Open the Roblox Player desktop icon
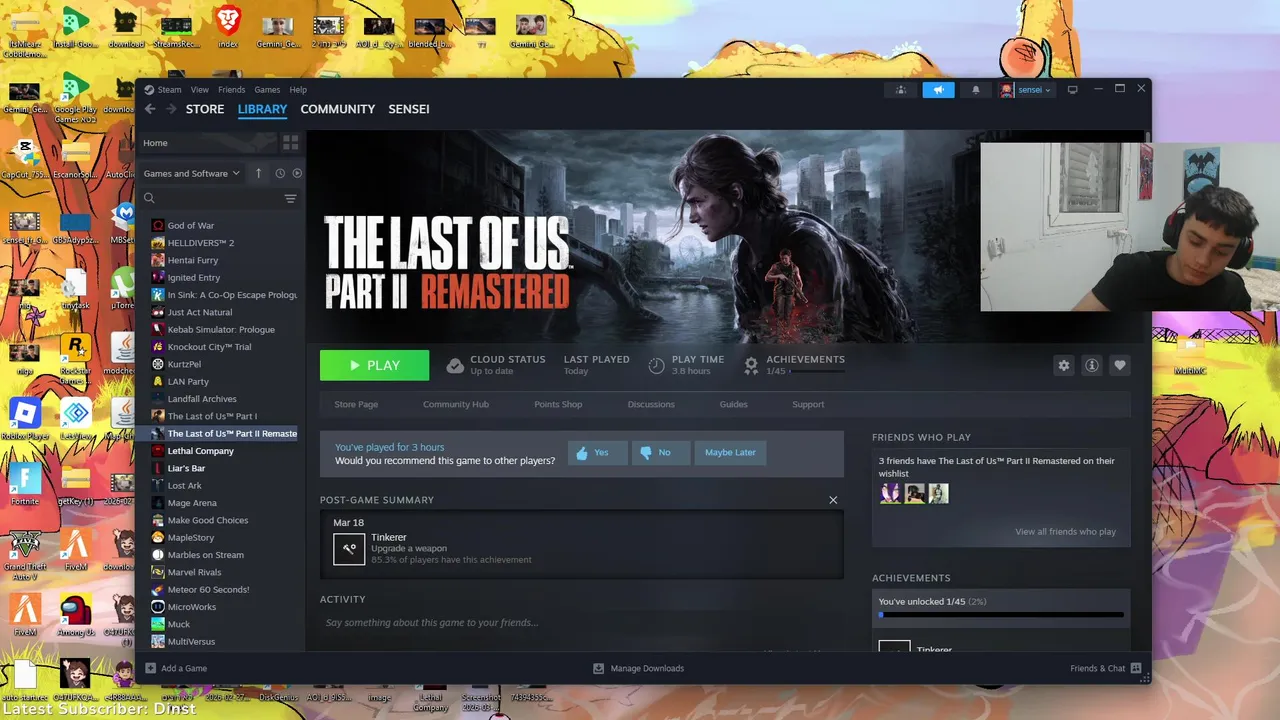Image resolution: width=1280 pixels, height=720 pixels. tap(25, 419)
